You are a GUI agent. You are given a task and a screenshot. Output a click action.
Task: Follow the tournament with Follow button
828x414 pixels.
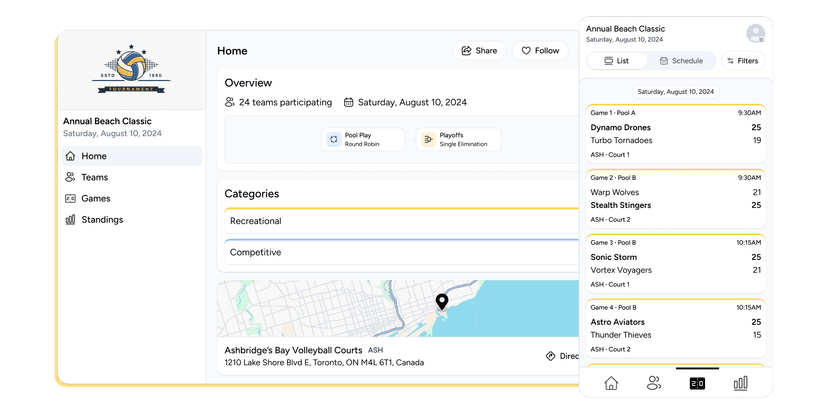[540, 51]
